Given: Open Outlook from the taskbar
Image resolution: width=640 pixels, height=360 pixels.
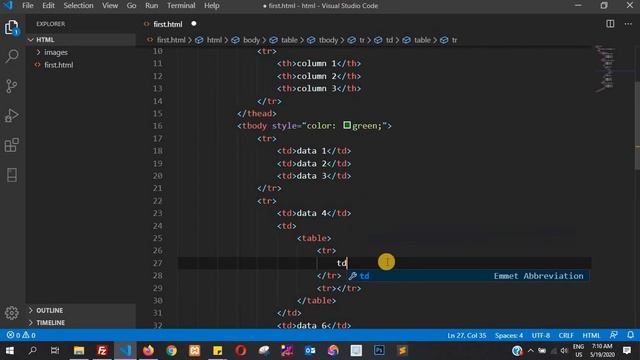Looking at the screenshot, I should pyautogui.click(x=310, y=351).
